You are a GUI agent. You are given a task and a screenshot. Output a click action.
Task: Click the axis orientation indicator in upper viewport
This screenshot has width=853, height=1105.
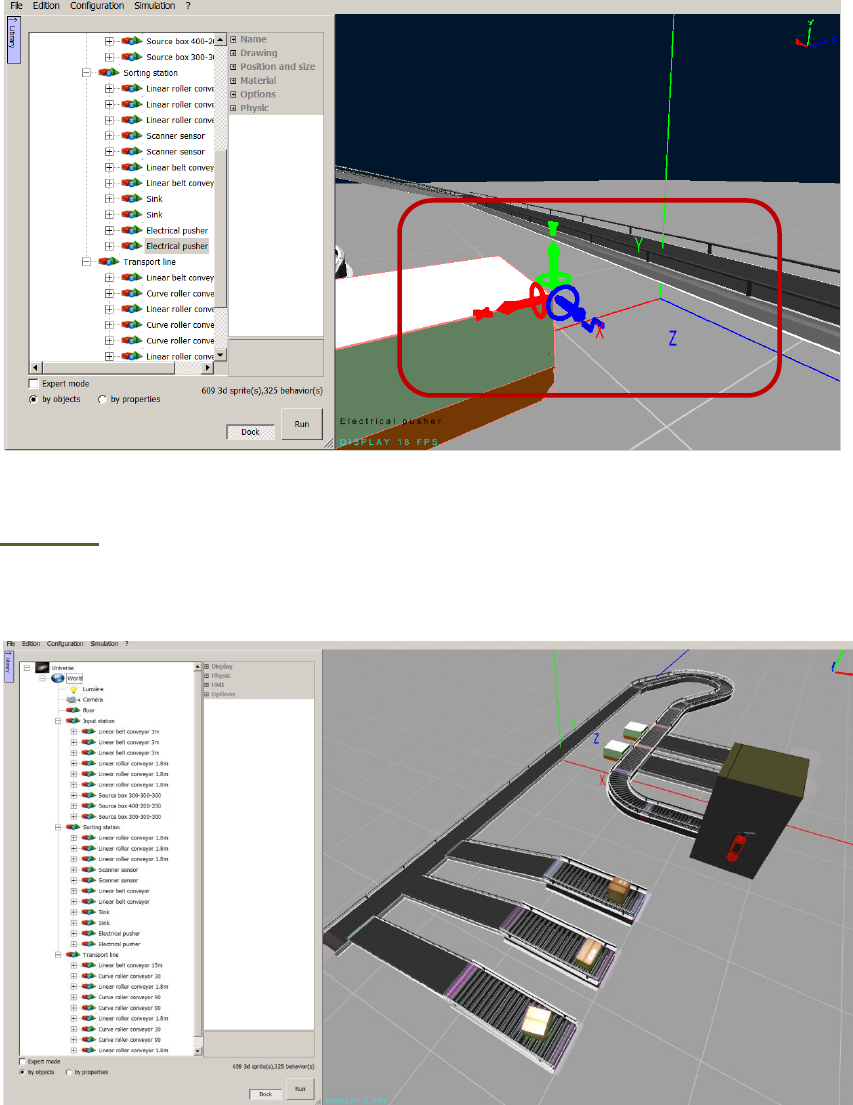(815, 35)
